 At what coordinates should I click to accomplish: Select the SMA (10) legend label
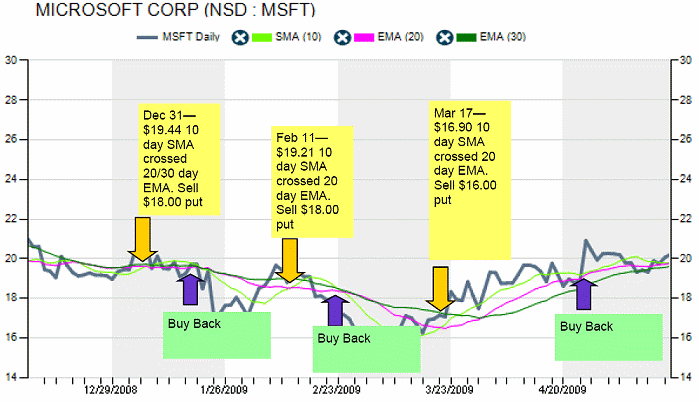(298, 37)
